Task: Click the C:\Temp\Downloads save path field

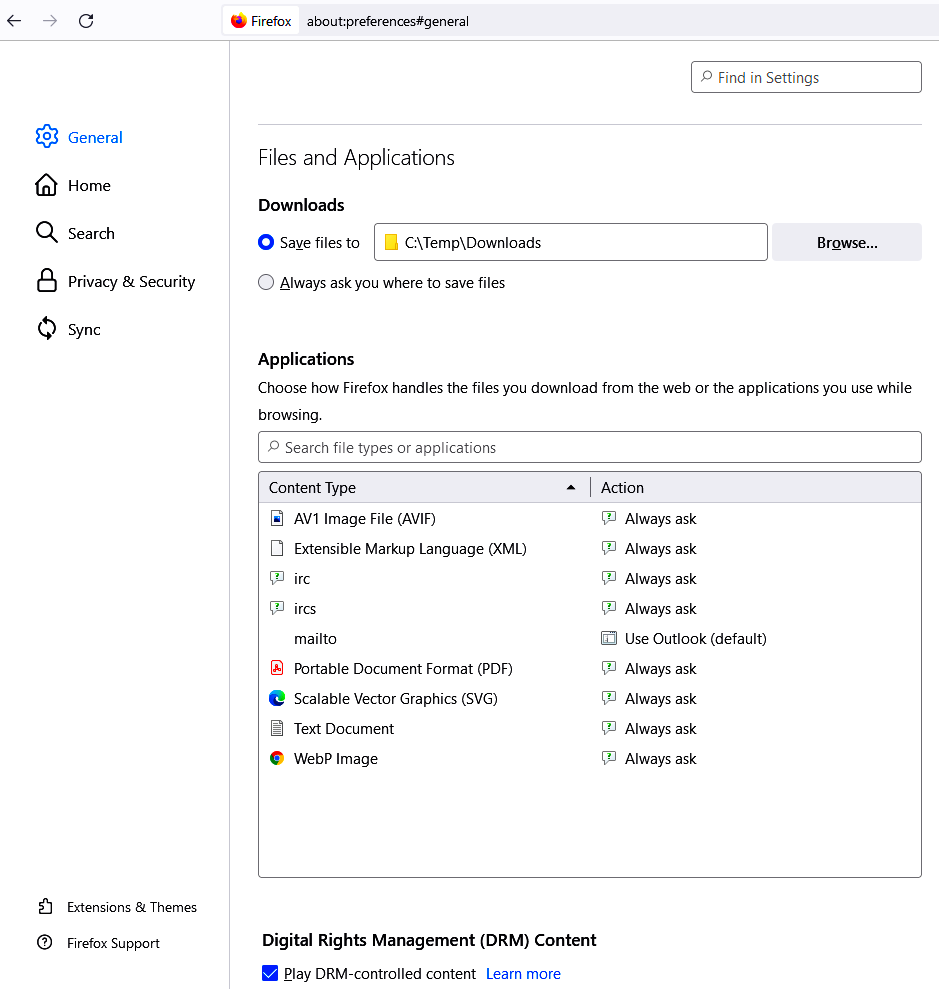Action: click(570, 242)
